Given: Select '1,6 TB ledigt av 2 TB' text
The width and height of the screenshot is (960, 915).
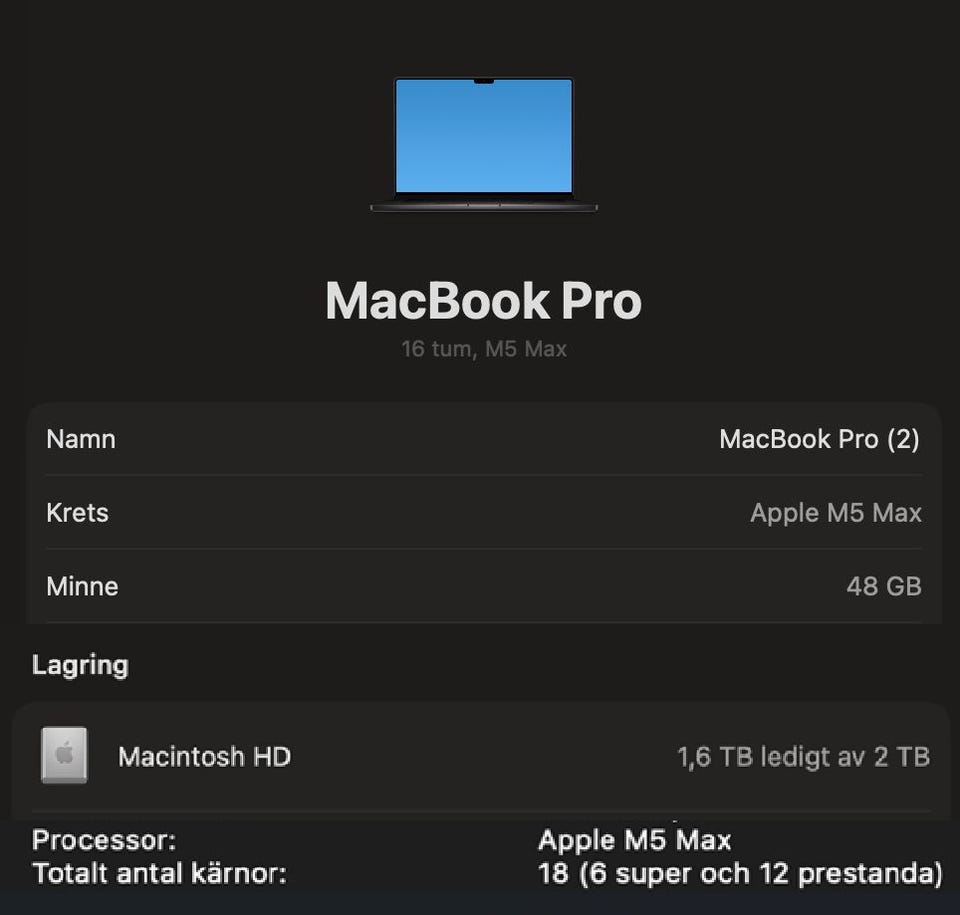Looking at the screenshot, I should click(803, 758).
